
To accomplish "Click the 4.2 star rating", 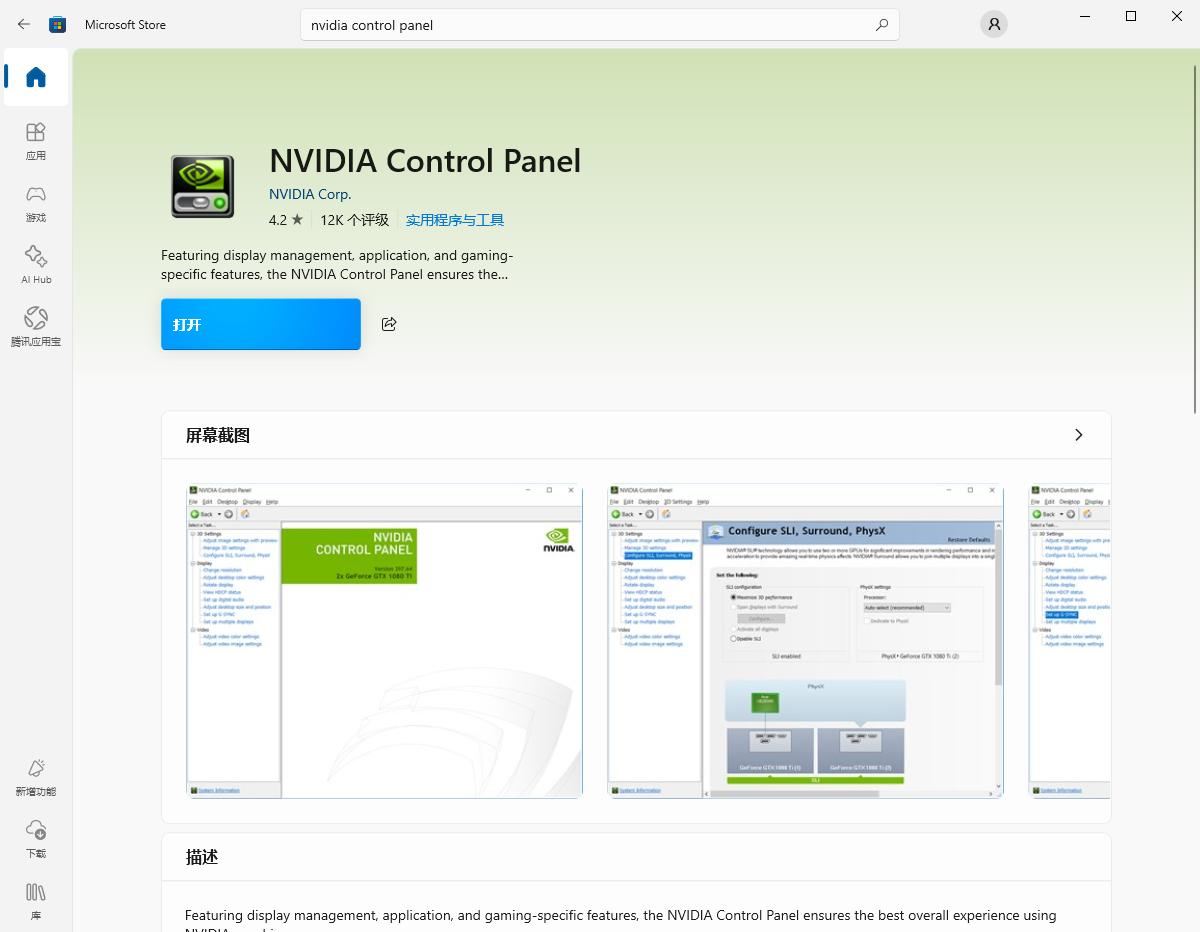I will 286,220.
